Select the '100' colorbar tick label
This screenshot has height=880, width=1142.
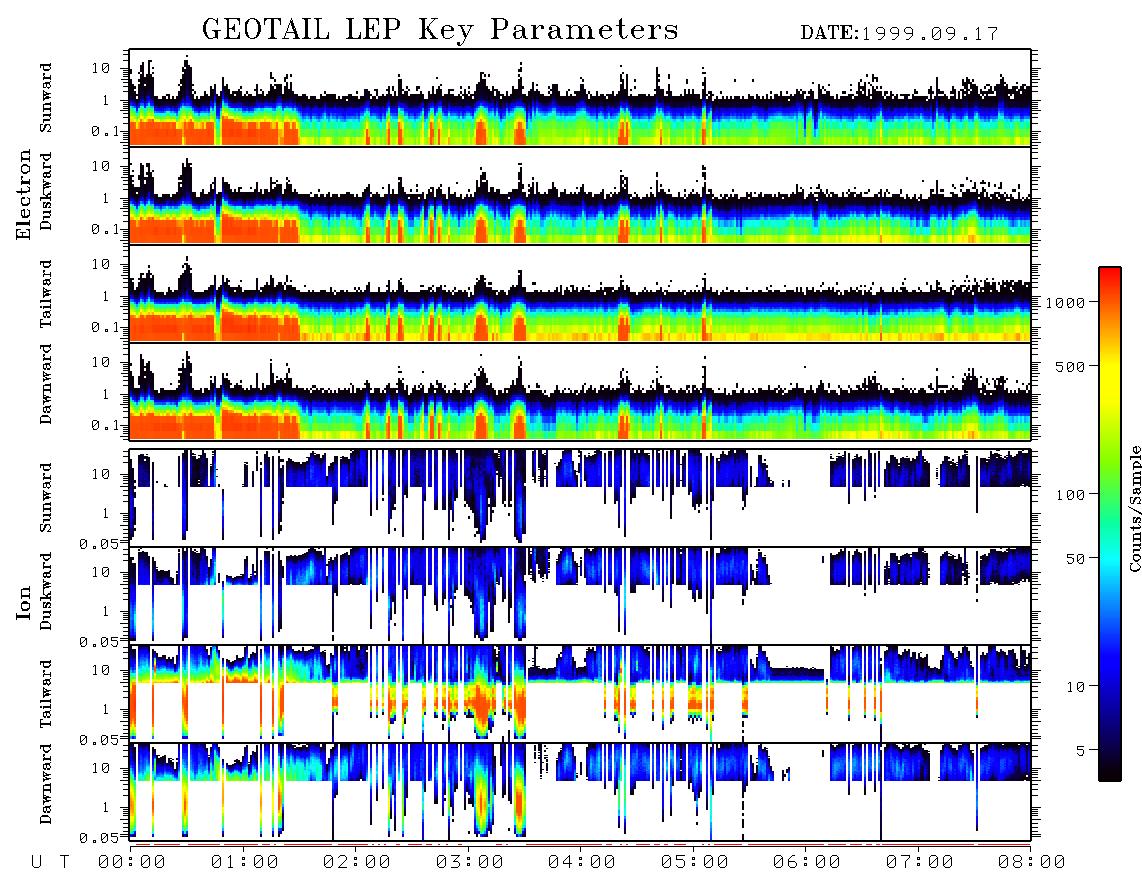(x=1070, y=495)
